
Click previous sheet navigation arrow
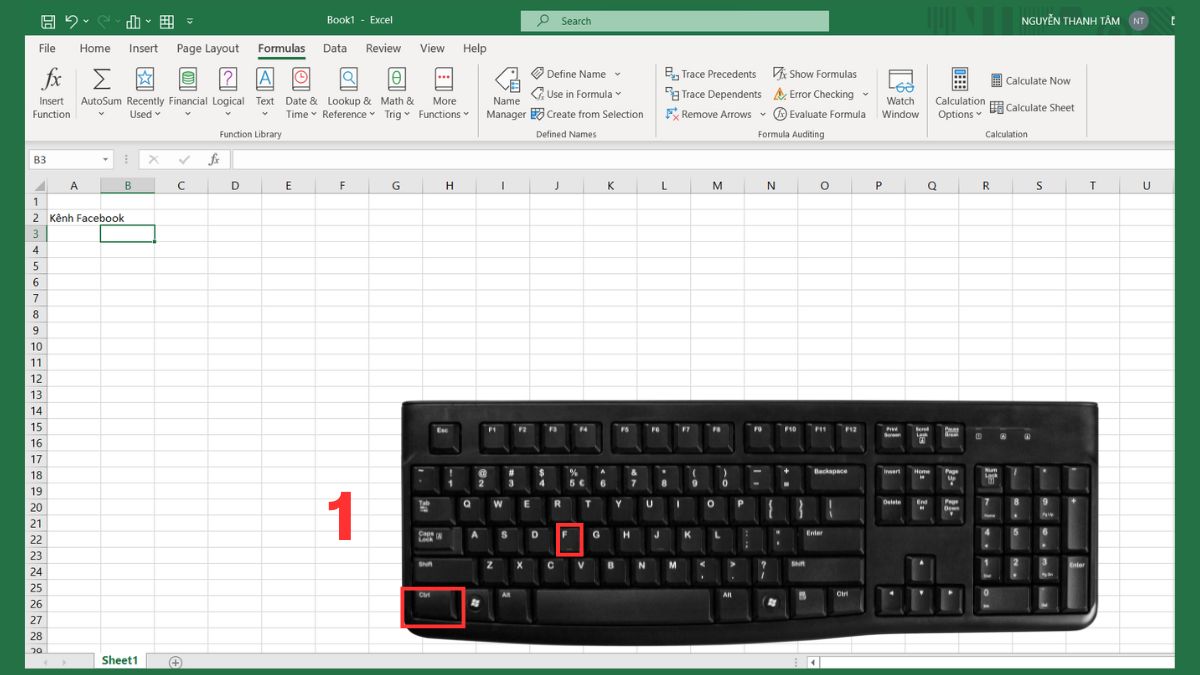point(47,662)
